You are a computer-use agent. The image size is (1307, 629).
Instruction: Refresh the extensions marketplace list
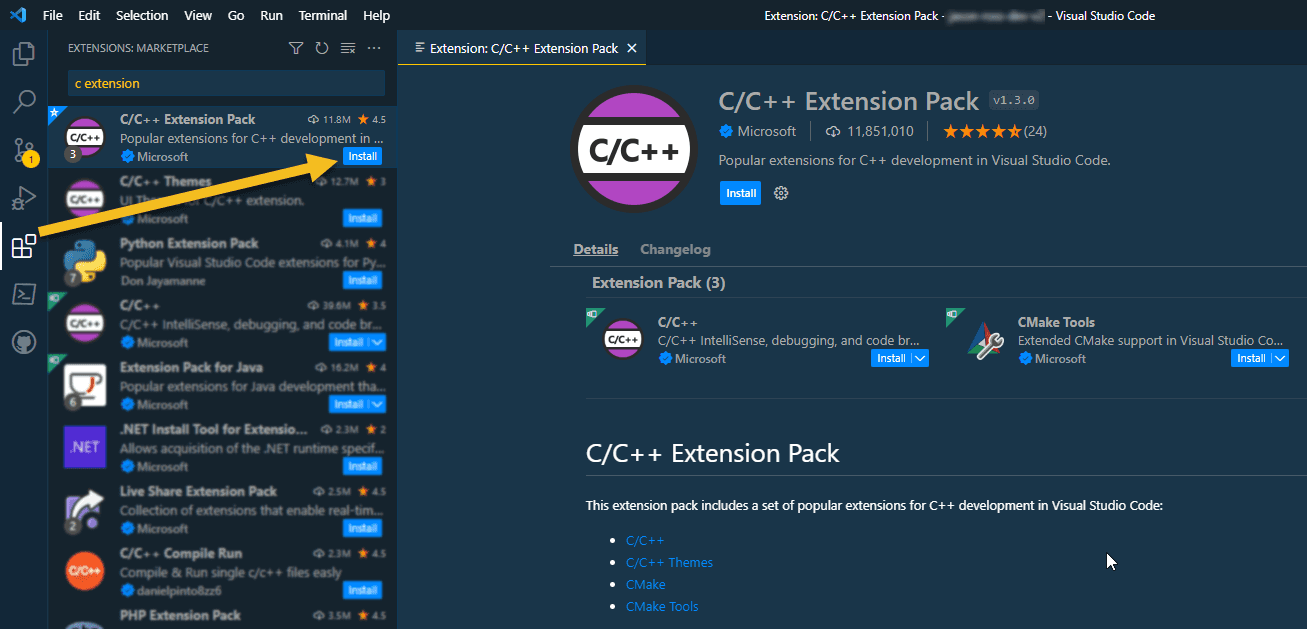point(321,47)
